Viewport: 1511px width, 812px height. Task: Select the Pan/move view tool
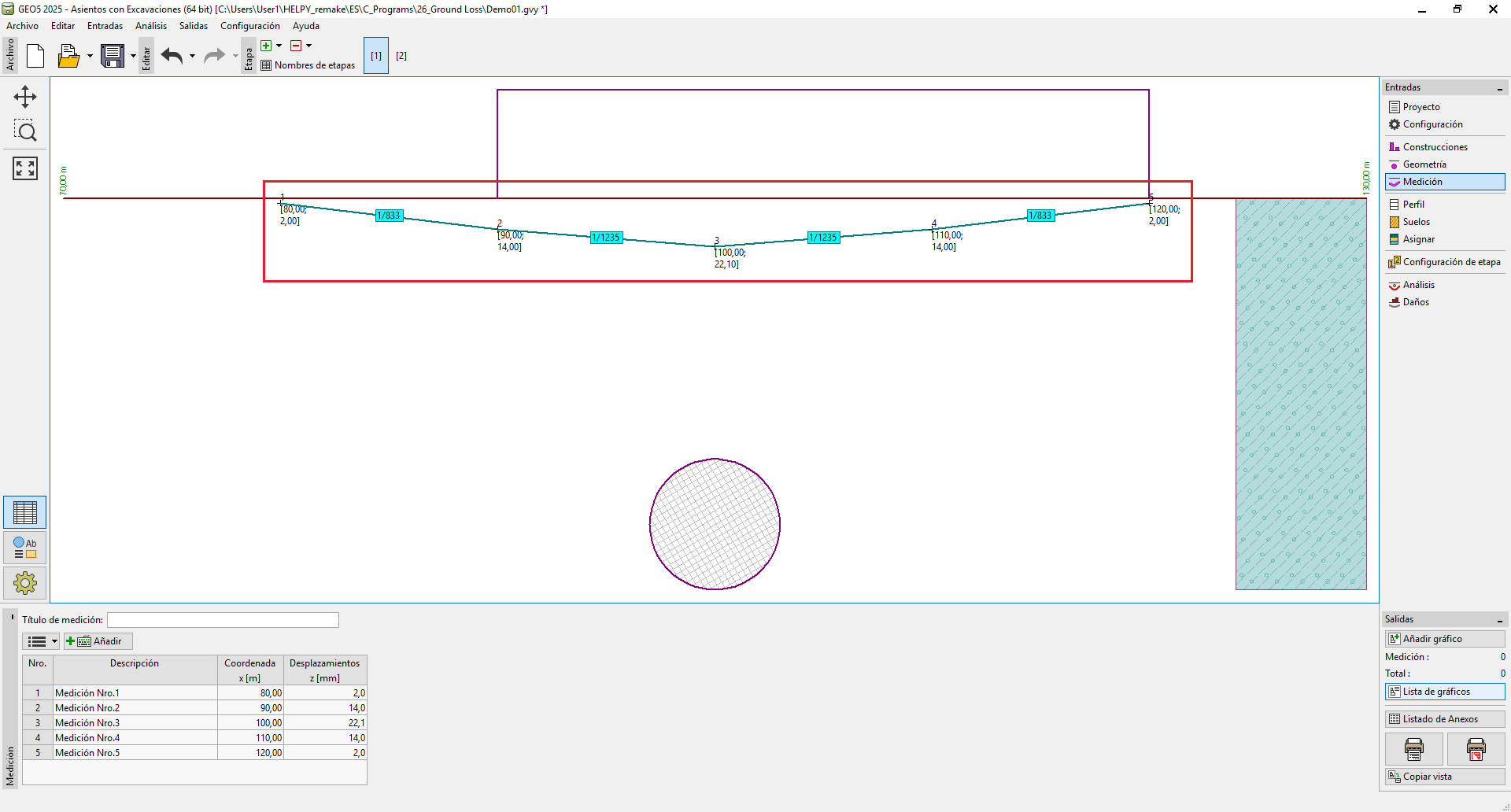pyautogui.click(x=25, y=97)
